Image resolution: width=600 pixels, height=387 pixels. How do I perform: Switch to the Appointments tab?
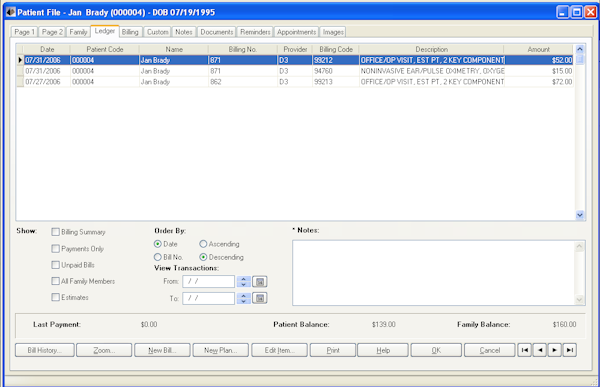pyautogui.click(x=297, y=32)
